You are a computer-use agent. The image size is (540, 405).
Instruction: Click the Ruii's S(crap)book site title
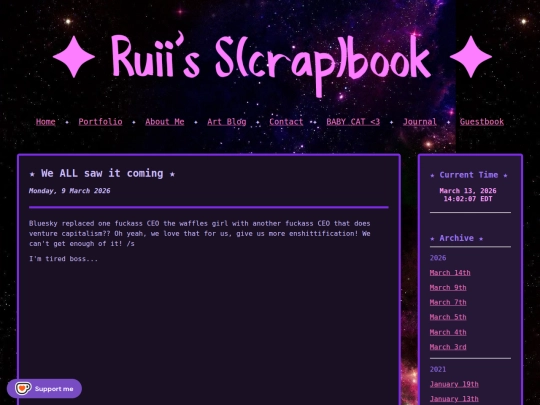tap(271, 62)
